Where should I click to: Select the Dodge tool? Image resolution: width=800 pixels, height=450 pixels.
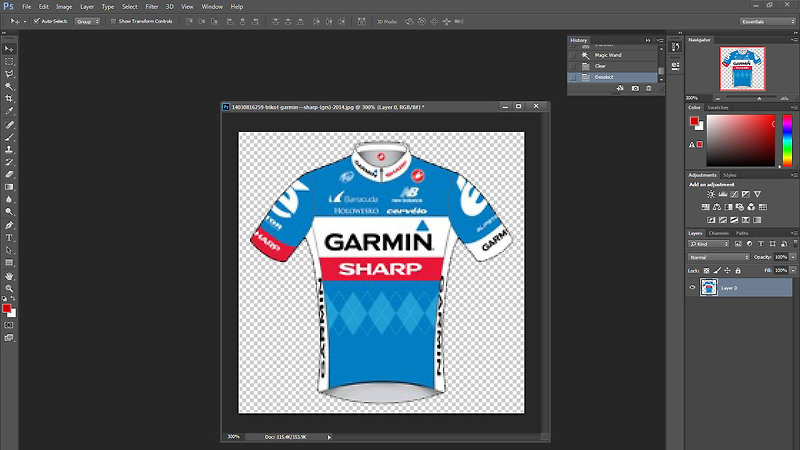click(9, 212)
